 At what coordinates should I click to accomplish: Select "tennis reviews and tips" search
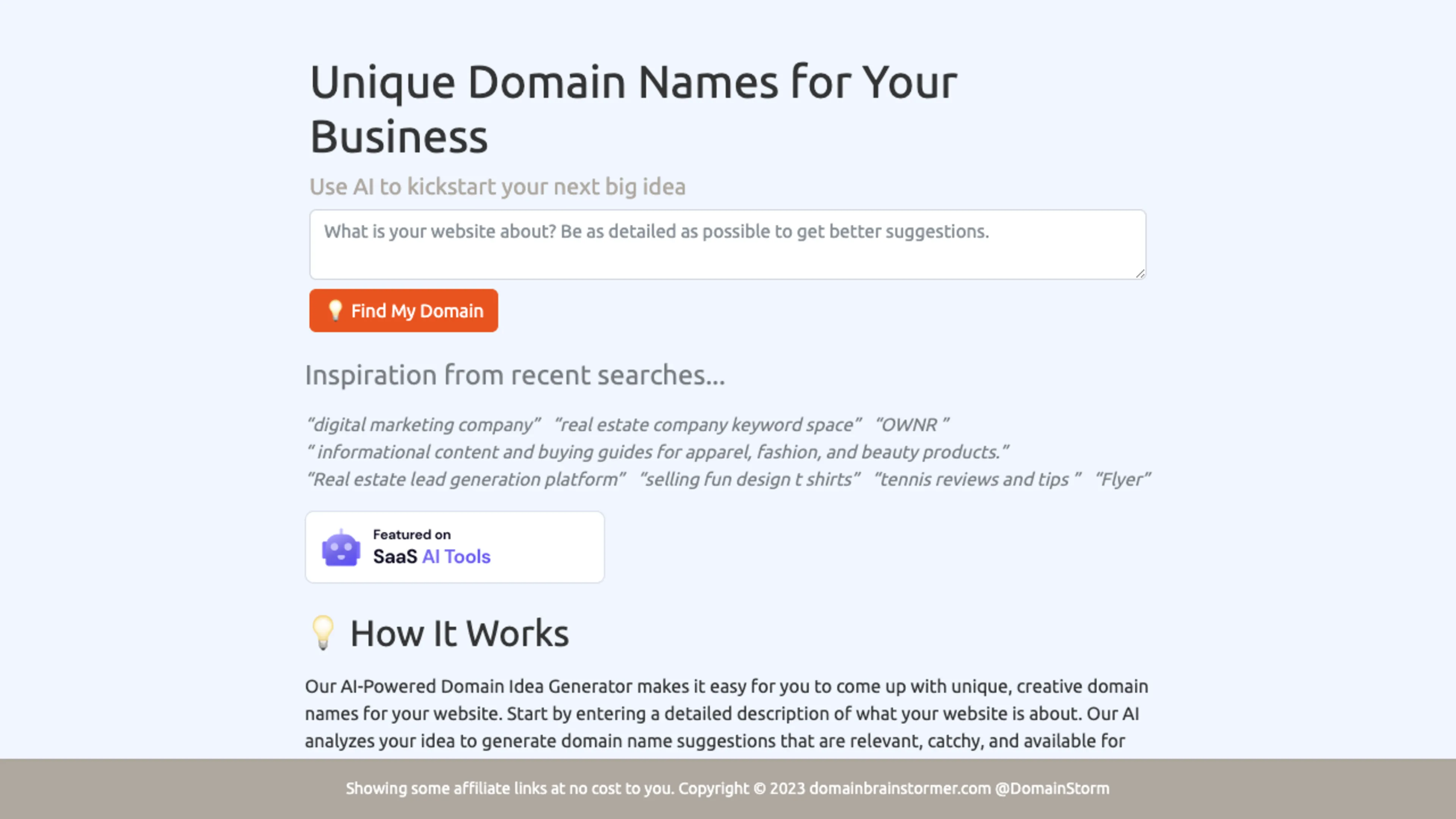977,479
